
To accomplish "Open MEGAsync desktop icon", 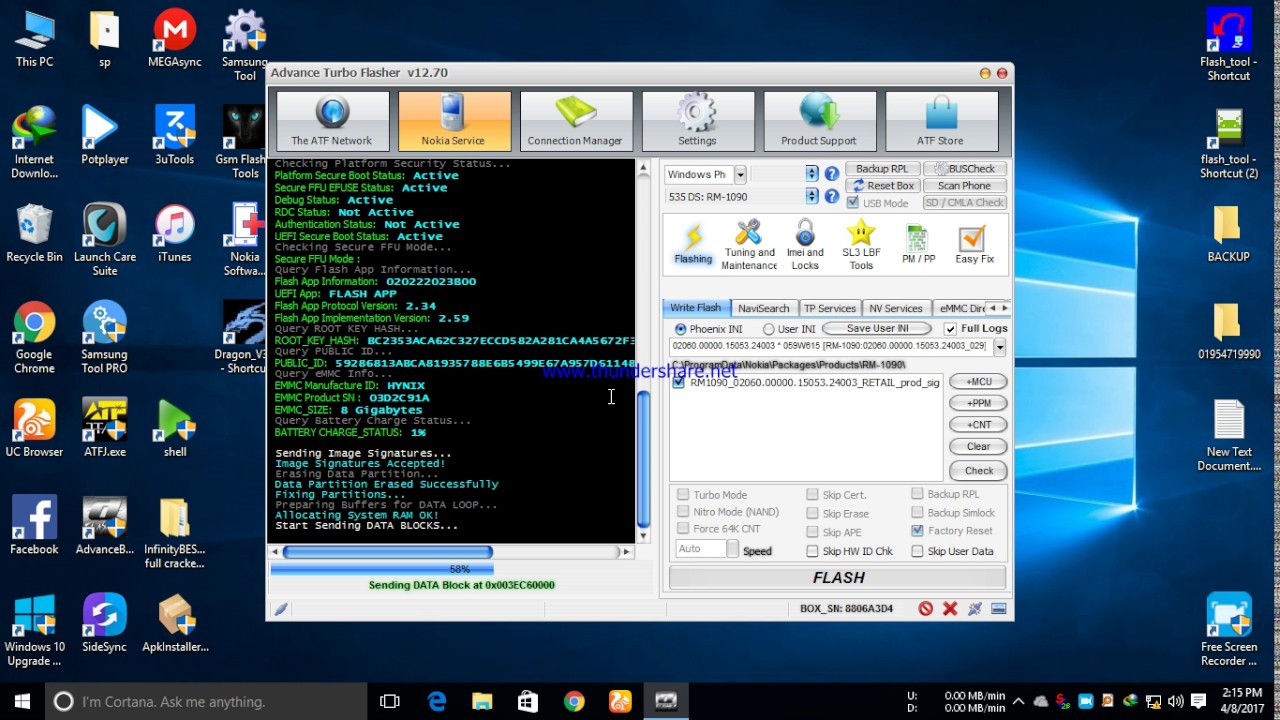I will tap(175, 38).
